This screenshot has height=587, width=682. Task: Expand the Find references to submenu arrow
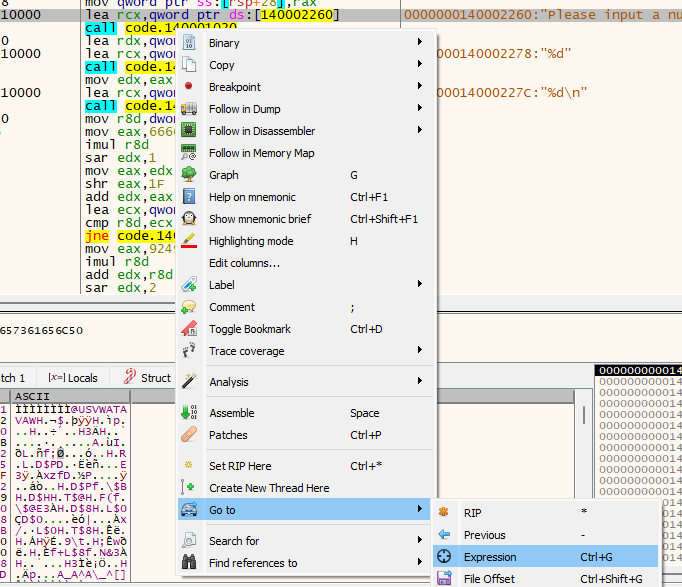coord(420,562)
